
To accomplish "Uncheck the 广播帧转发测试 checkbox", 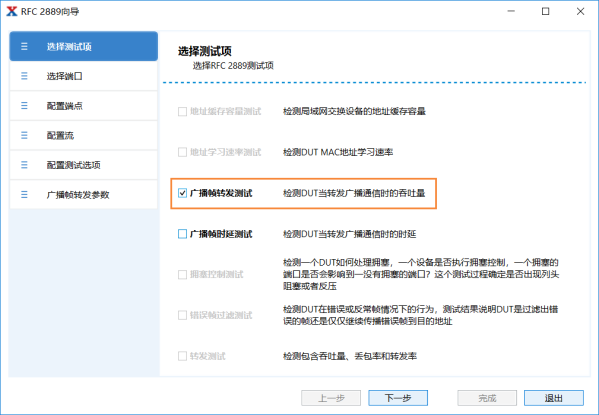I will click(x=183, y=193).
